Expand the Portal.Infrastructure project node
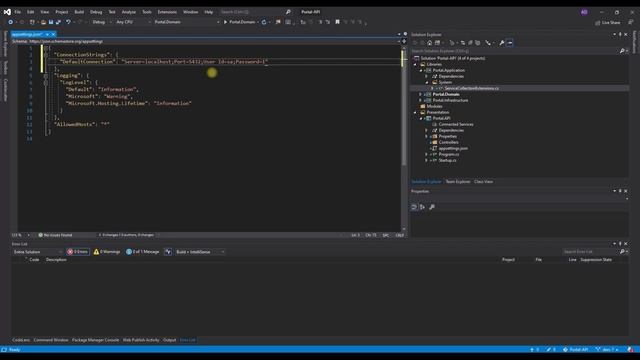 pos(421,100)
